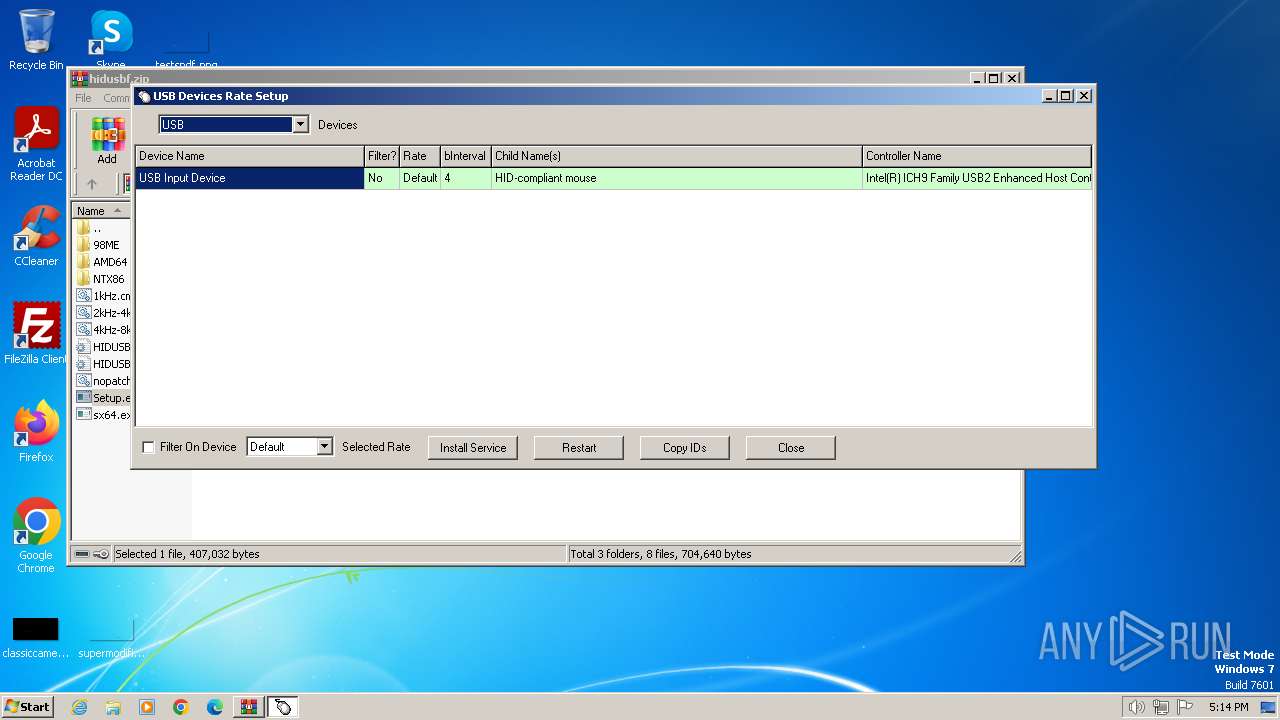Click the volume icon in system tray

(x=1137, y=707)
